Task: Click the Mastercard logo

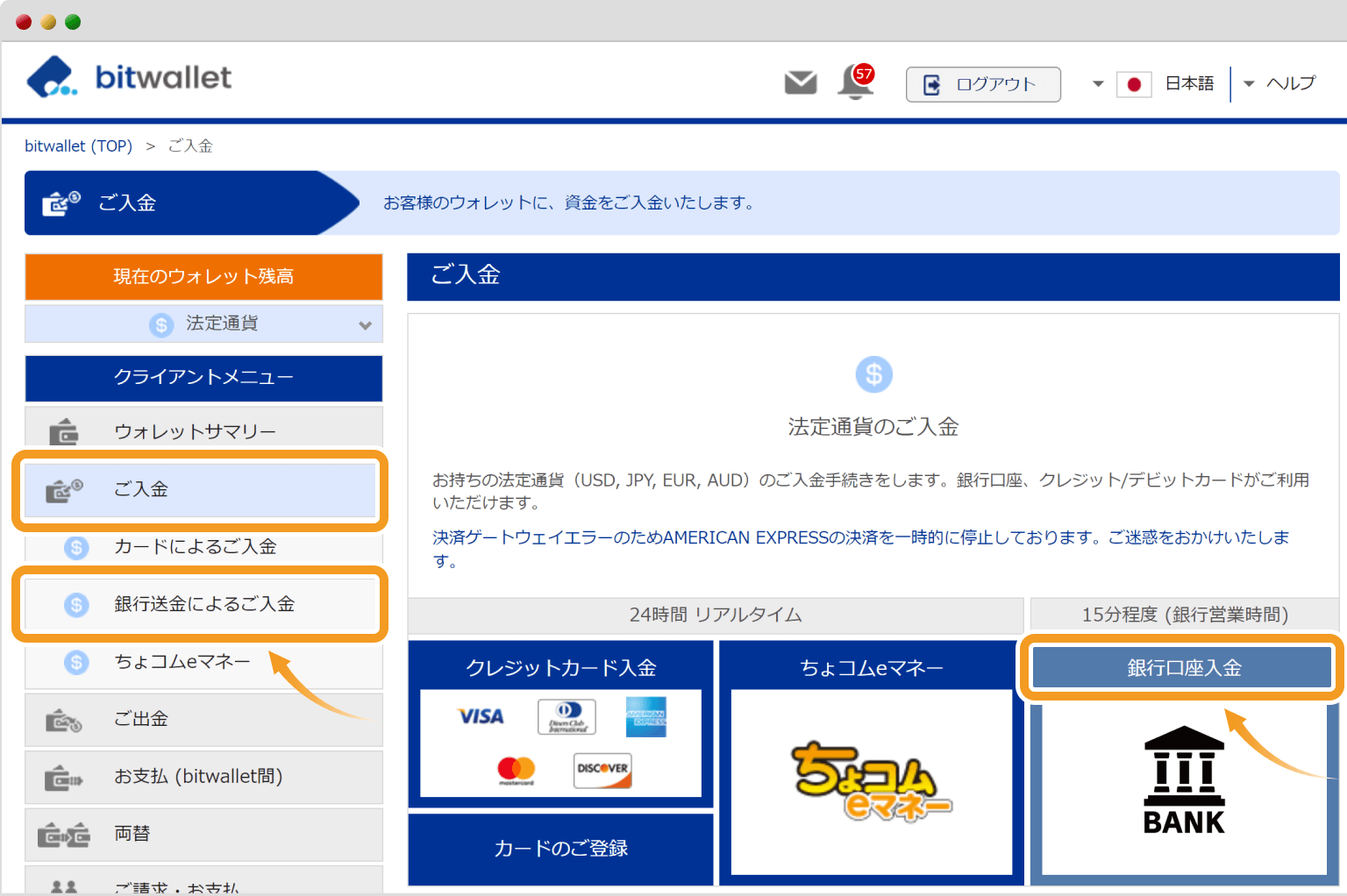Action: tap(516, 770)
